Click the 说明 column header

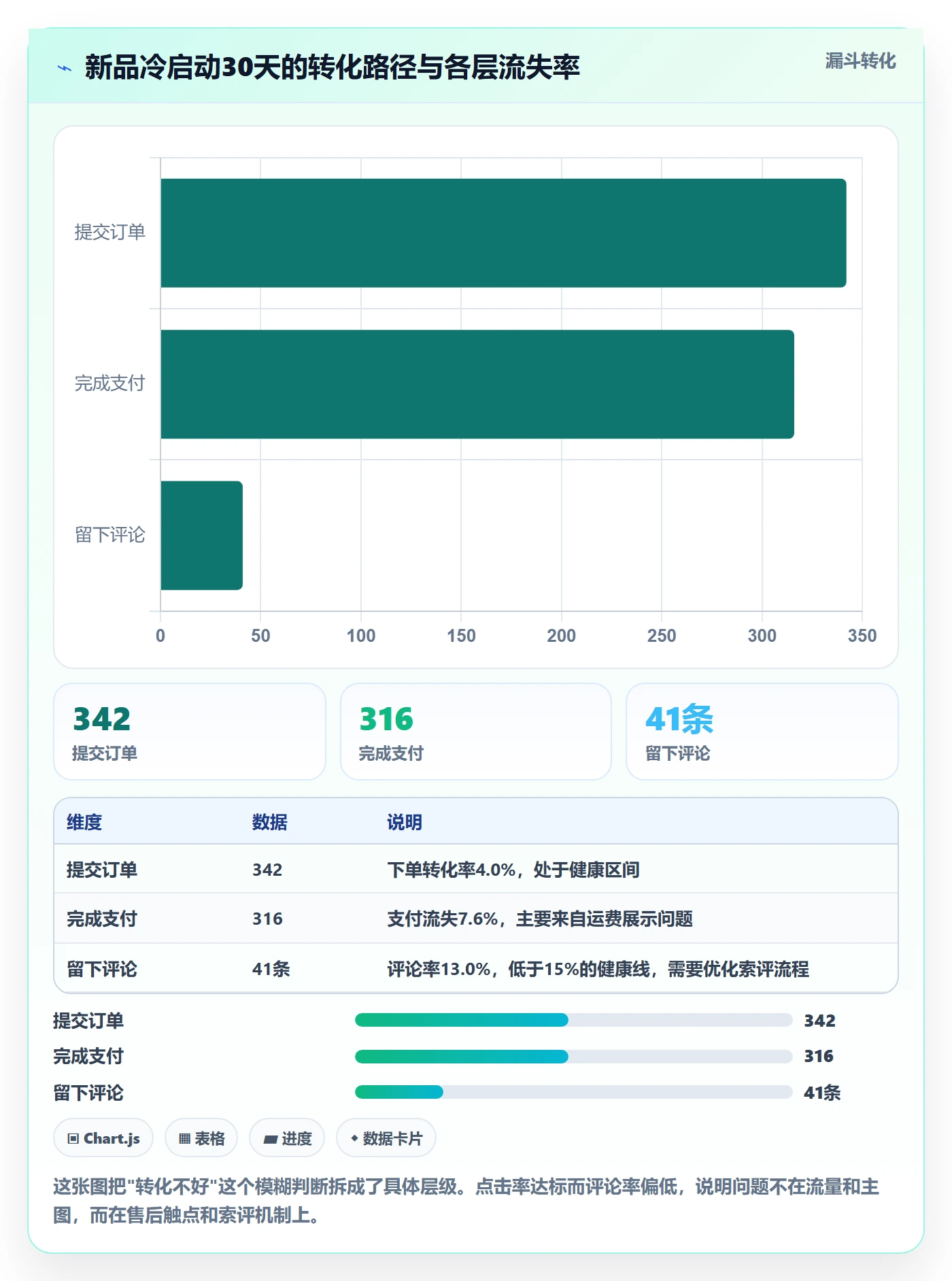point(405,822)
